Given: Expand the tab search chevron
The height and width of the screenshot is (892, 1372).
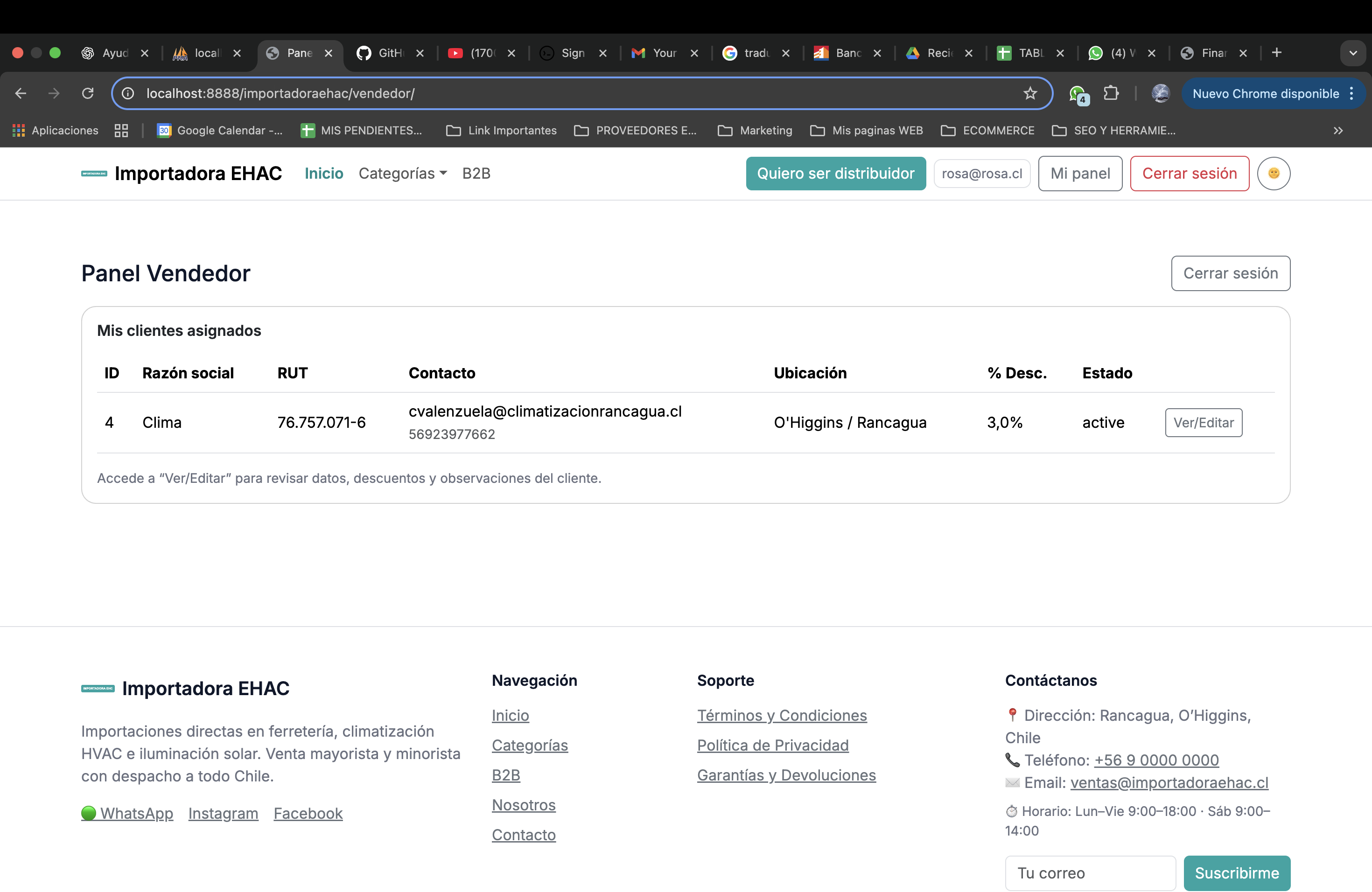Looking at the screenshot, I should tap(1352, 53).
